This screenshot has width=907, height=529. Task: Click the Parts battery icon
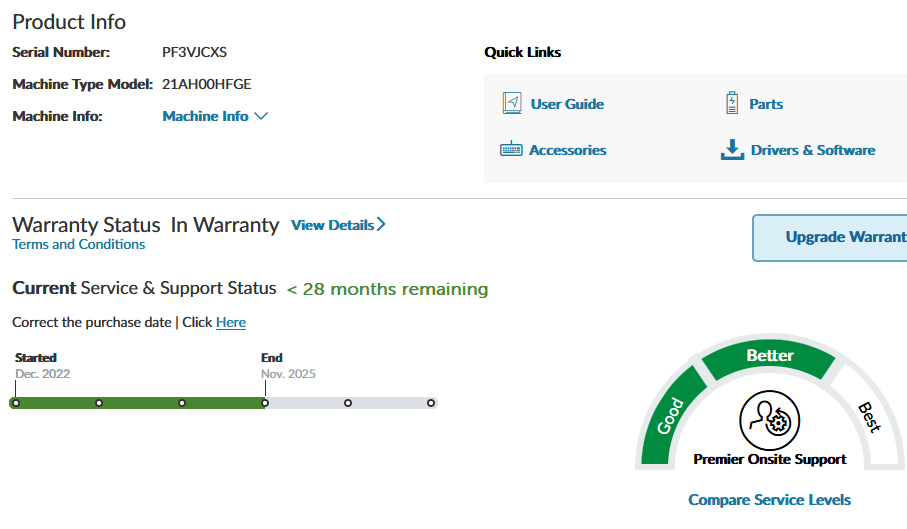coord(731,103)
